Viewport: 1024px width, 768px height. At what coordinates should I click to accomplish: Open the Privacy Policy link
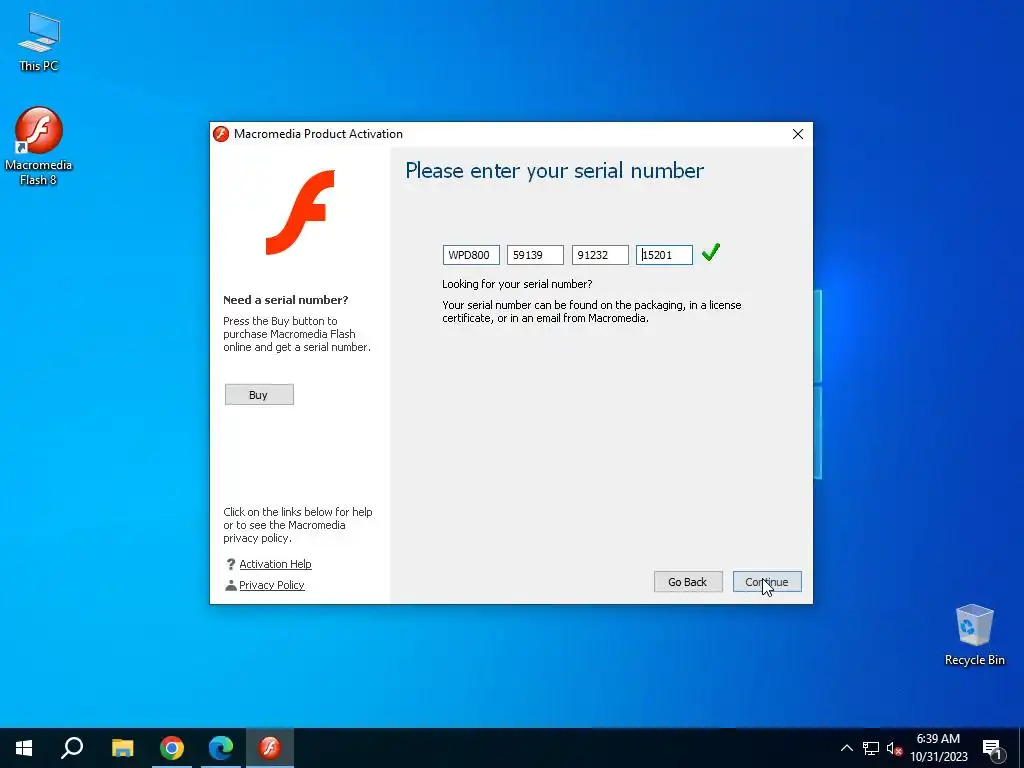click(x=272, y=585)
